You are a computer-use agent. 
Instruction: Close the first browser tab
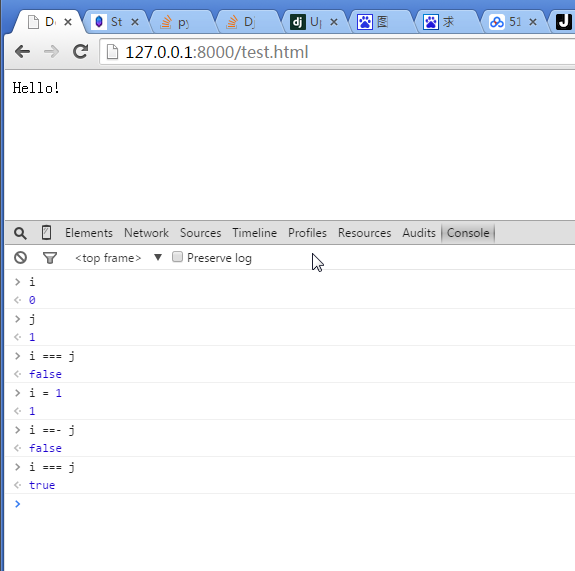point(68,22)
